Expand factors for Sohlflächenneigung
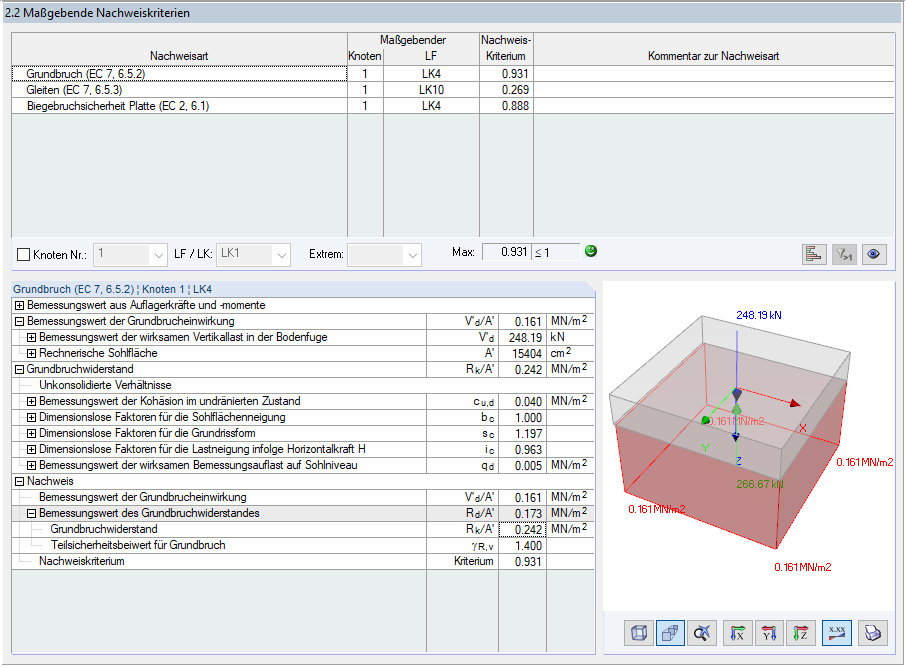Image resolution: width=906 pixels, height=667 pixels. [32, 417]
